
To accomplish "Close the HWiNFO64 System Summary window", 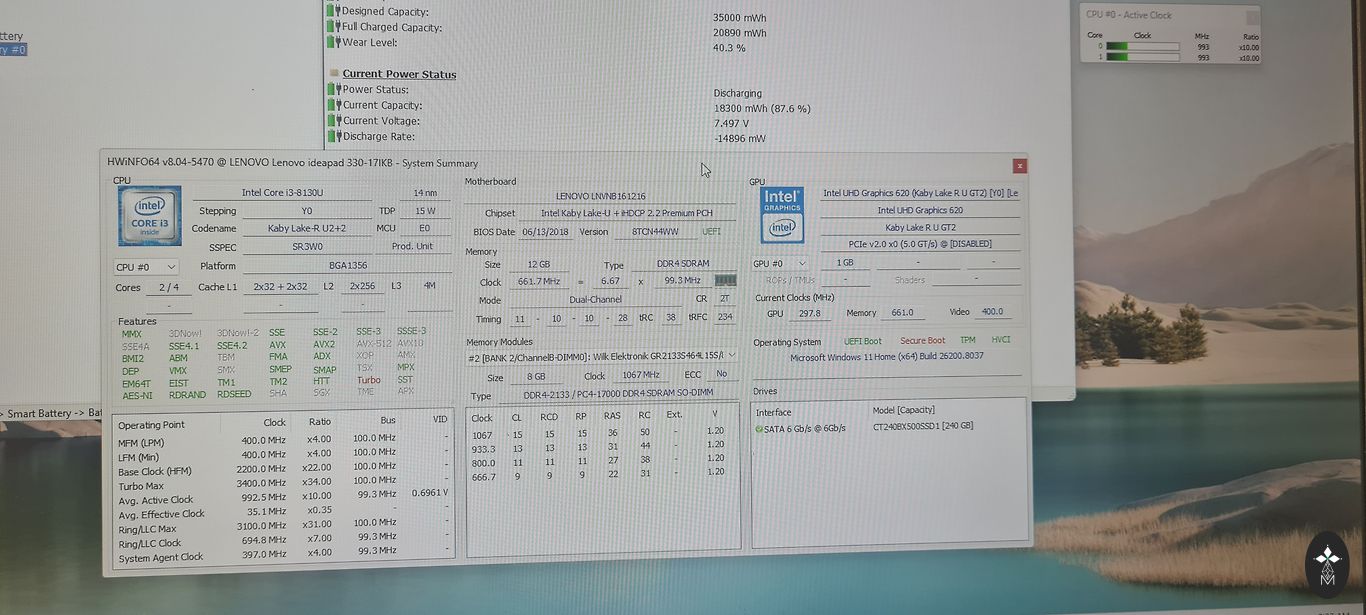I will [1019, 166].
